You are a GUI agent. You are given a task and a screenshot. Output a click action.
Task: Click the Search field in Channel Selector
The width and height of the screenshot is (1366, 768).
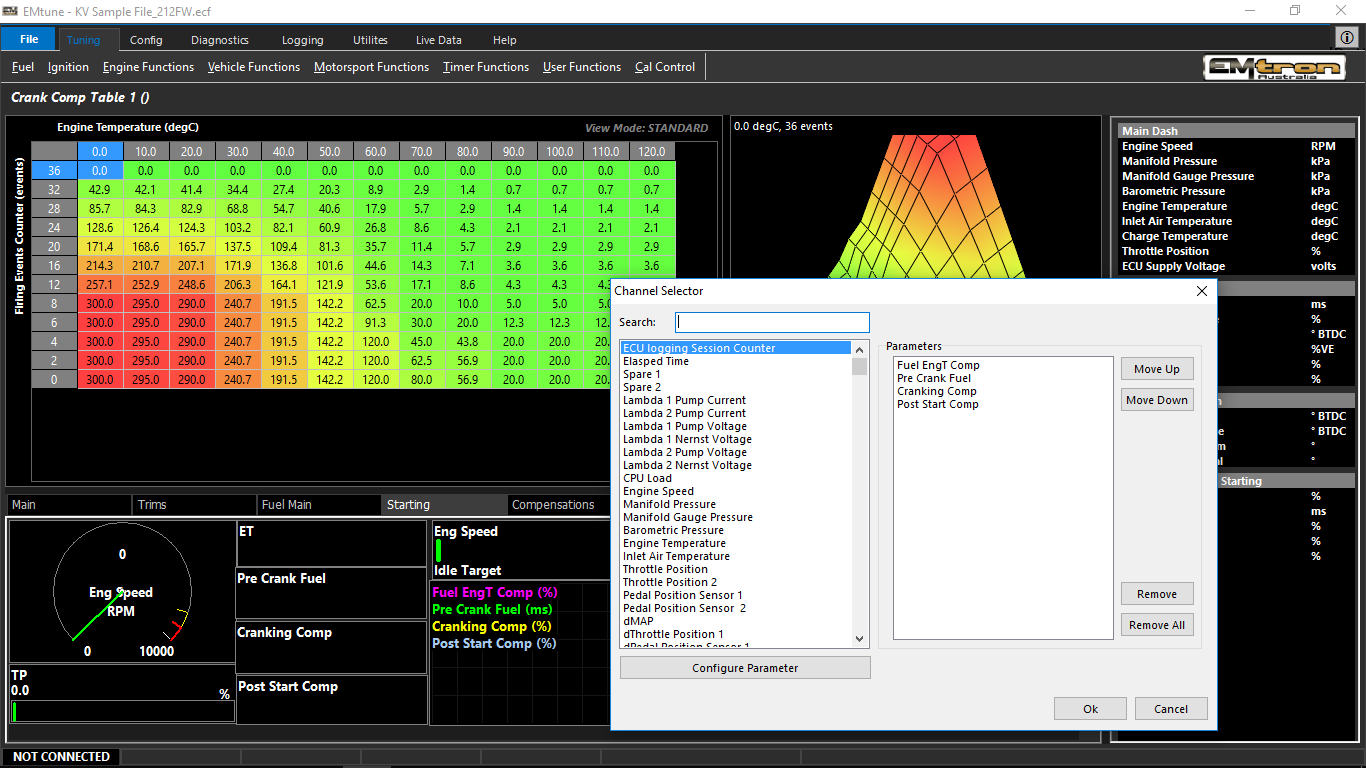[x=772, y=322]
